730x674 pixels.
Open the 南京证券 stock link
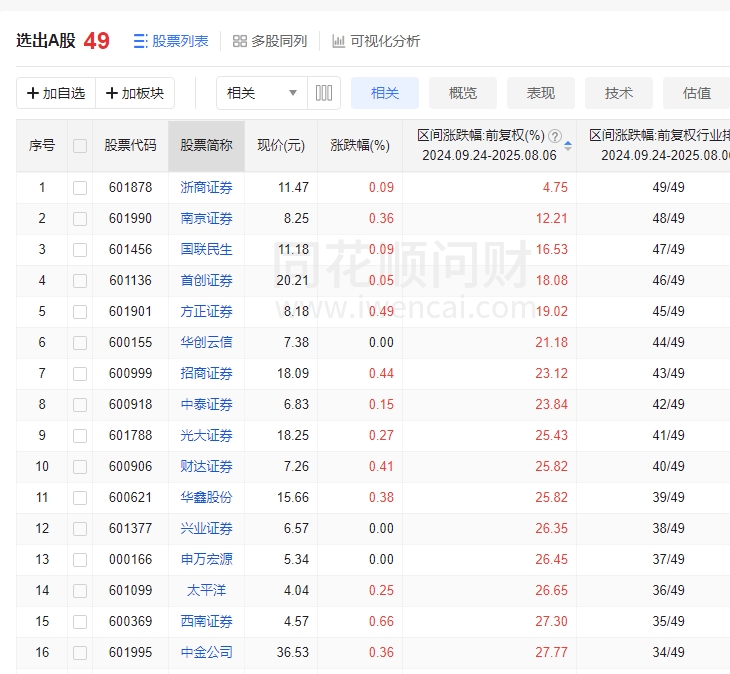206,219
